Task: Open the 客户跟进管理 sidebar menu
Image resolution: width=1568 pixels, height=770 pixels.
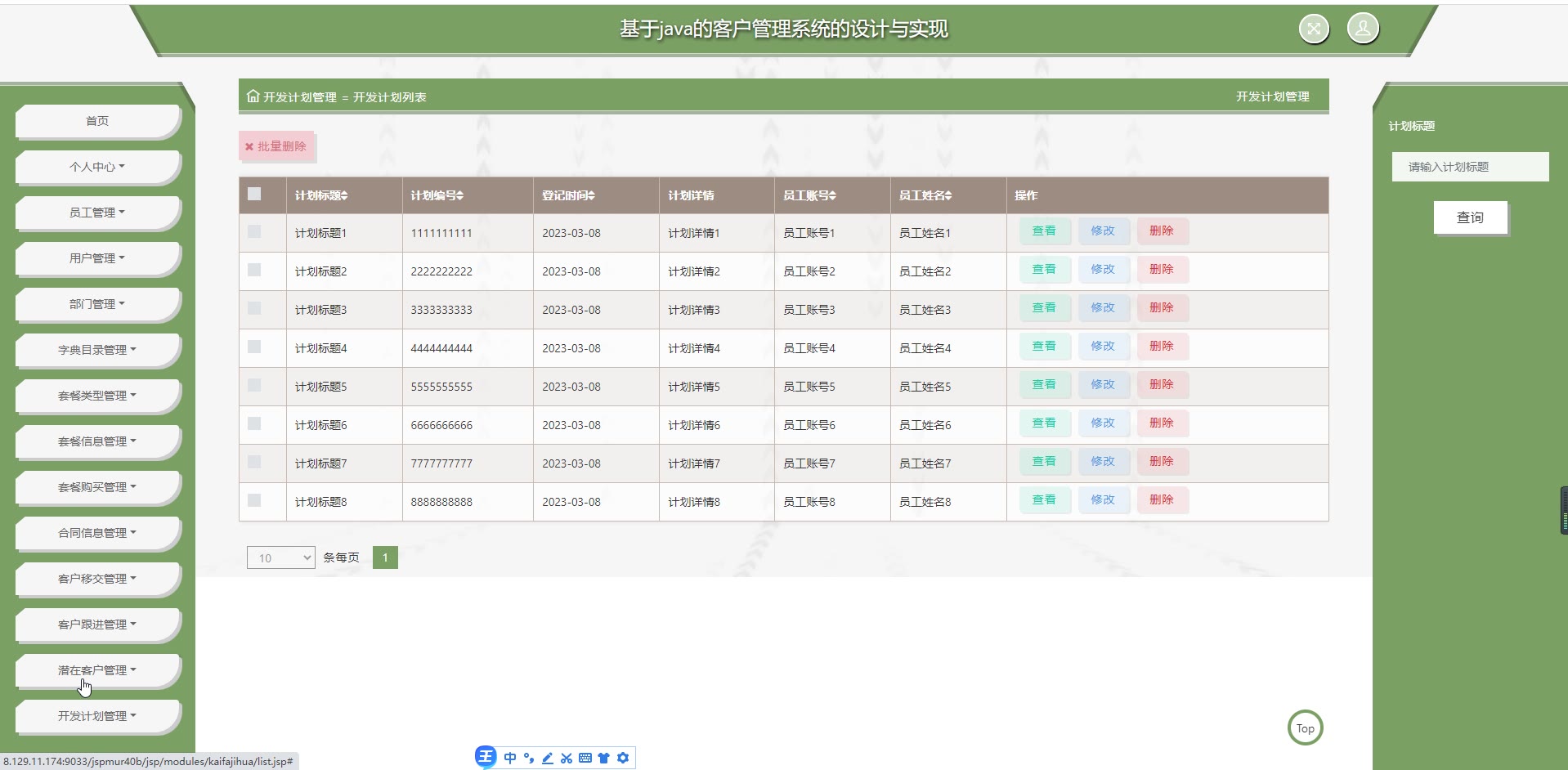Action: coord(97,625)
